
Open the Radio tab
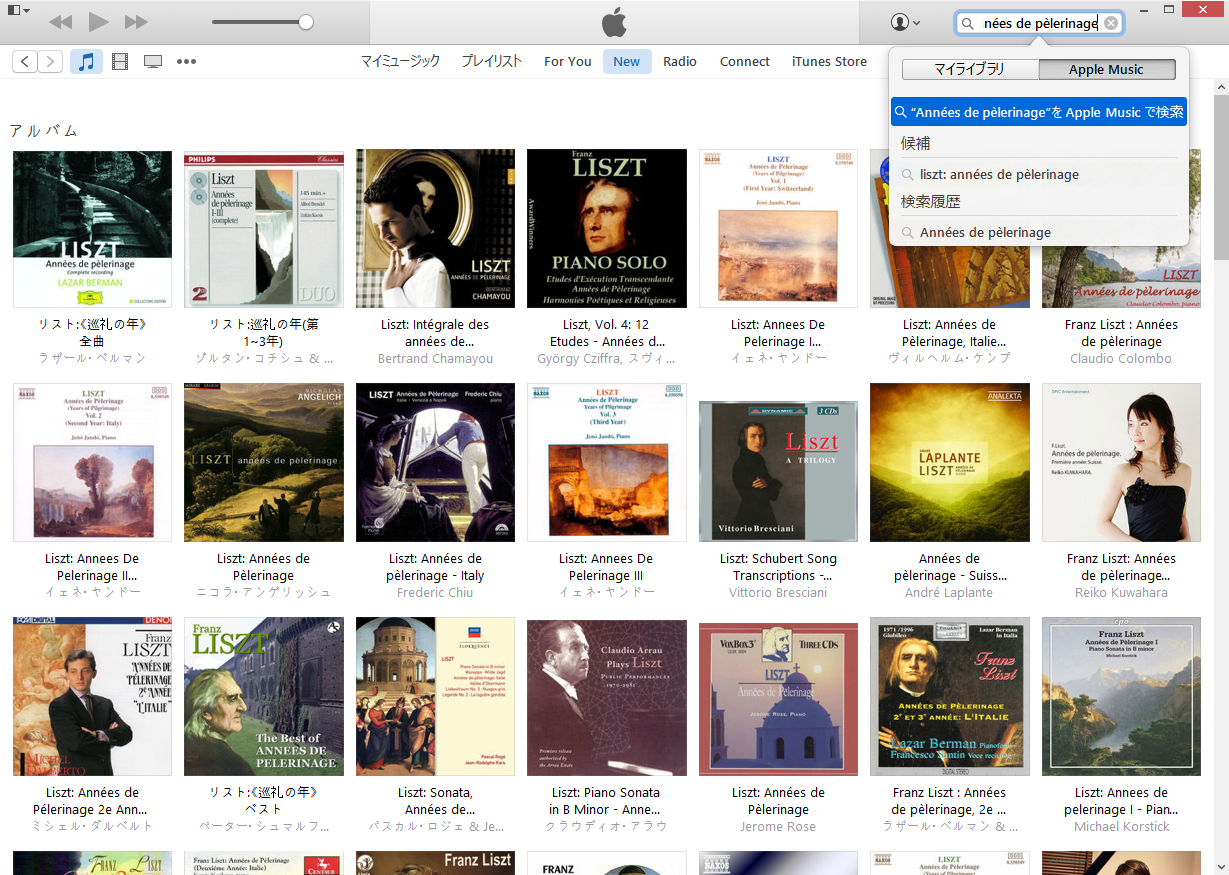[x=680, y=61]
